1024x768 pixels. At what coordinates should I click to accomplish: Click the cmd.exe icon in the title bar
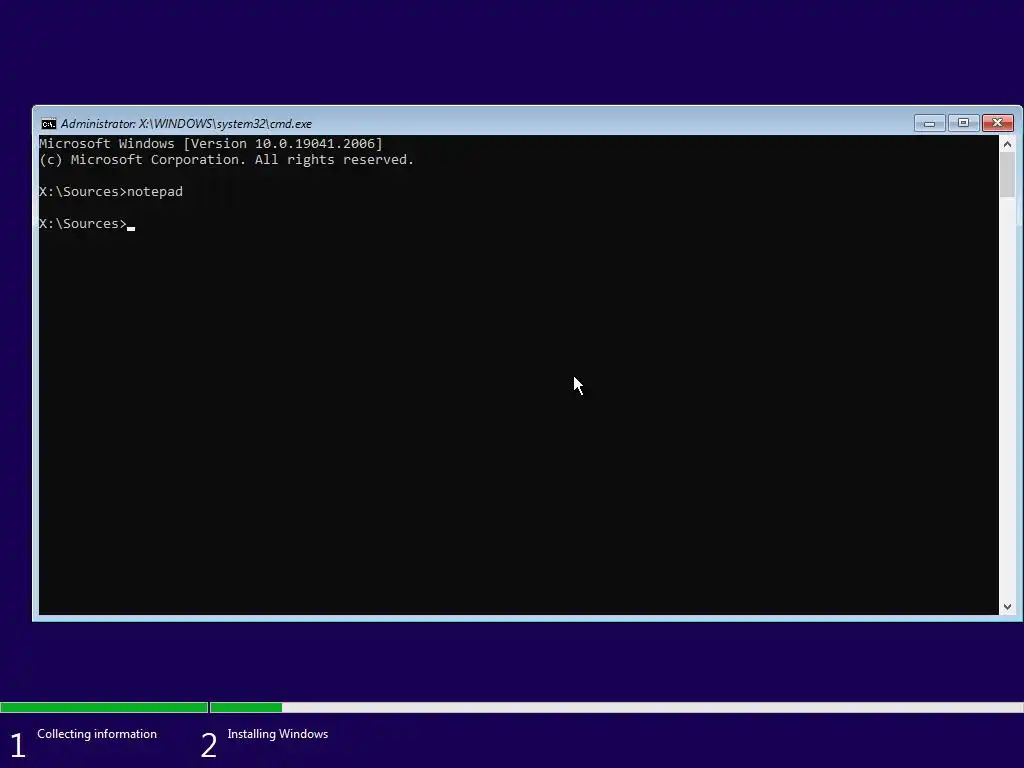tap(48, 124)
